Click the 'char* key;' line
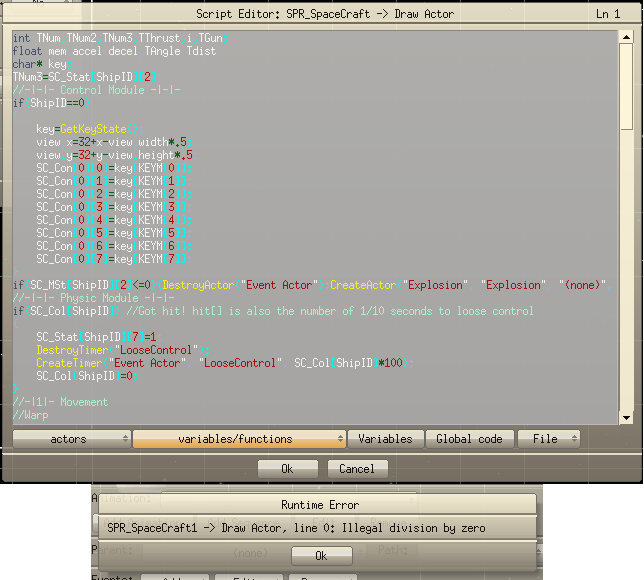 [x=42, y=64]
